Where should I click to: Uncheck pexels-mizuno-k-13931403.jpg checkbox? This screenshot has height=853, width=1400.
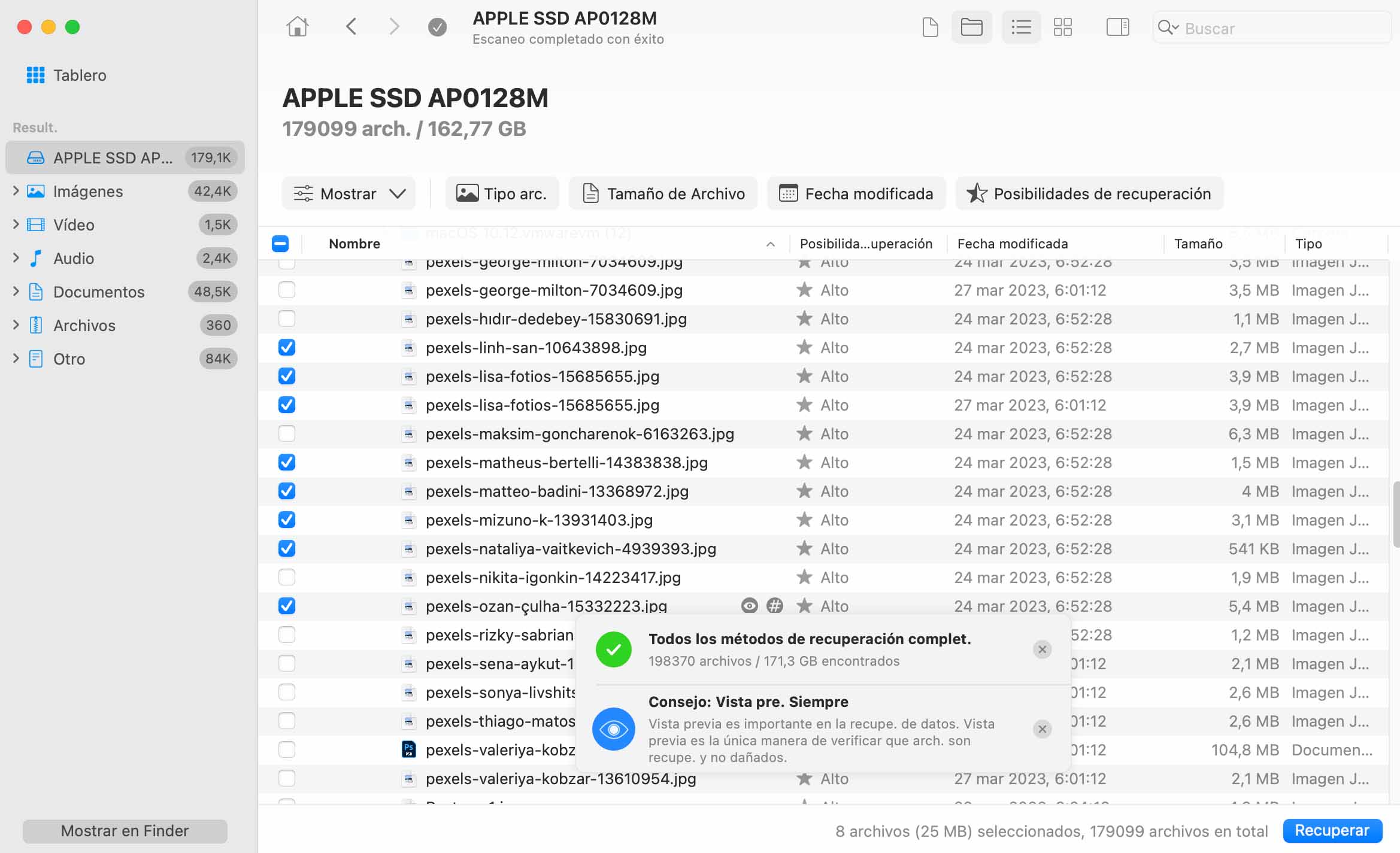pyautogui.click(x=287, y=520)
